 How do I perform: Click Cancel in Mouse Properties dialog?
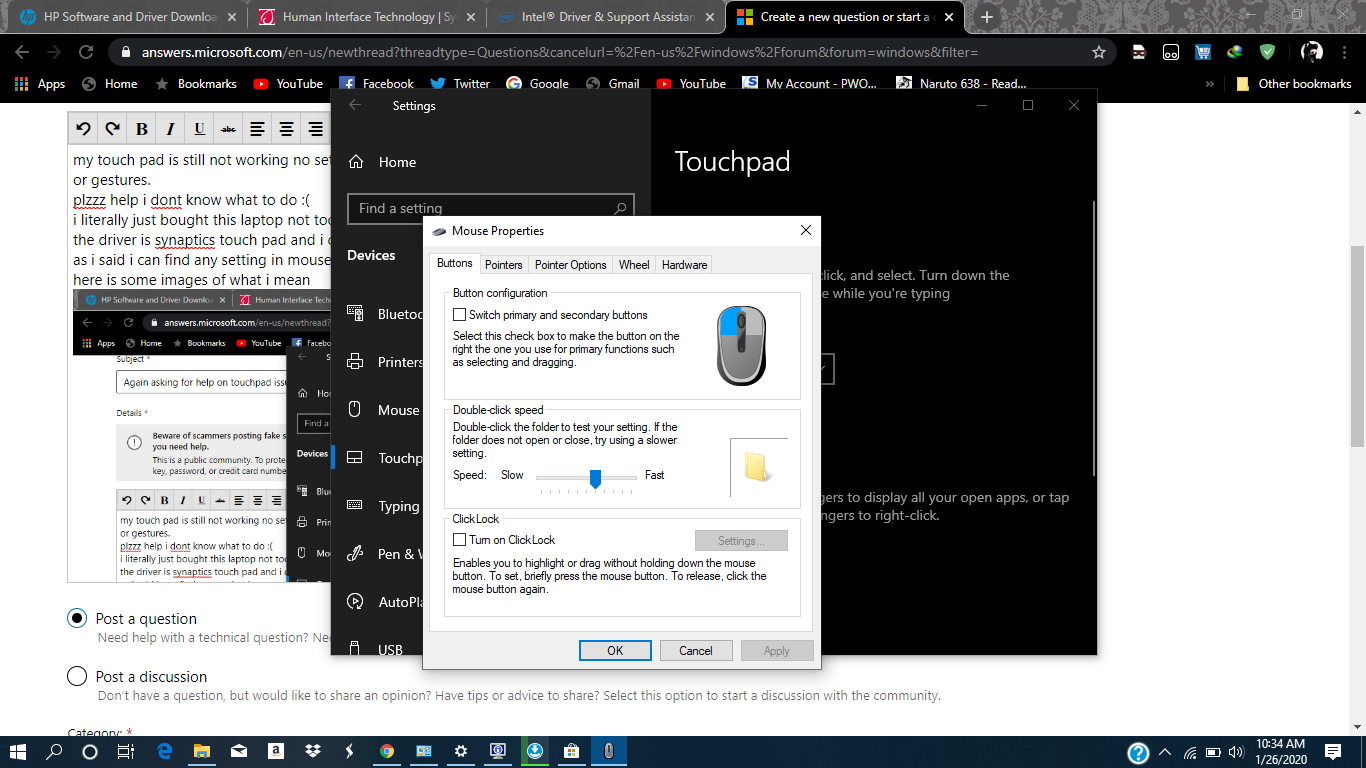[695, 650]
